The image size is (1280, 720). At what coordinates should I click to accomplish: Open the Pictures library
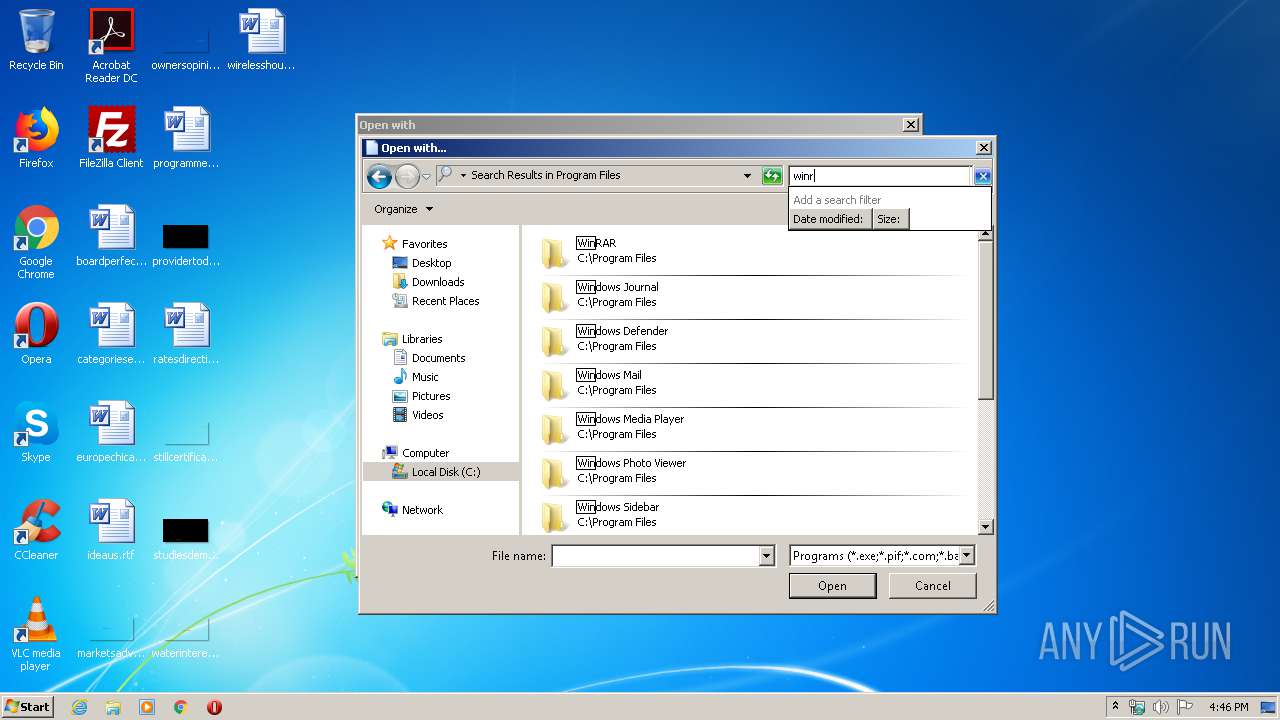[431, 396]
